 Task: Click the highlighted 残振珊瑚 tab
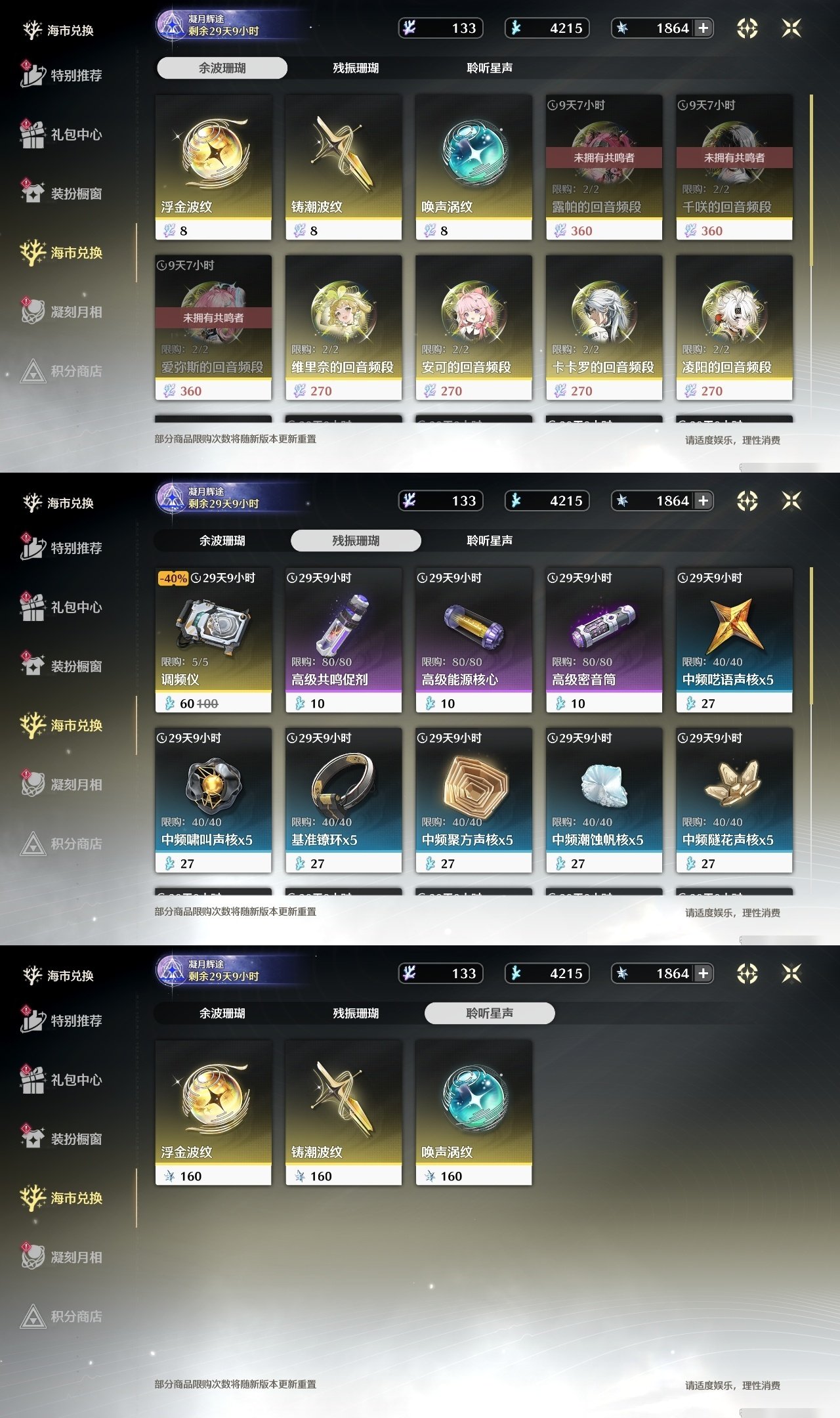[356, 540]
